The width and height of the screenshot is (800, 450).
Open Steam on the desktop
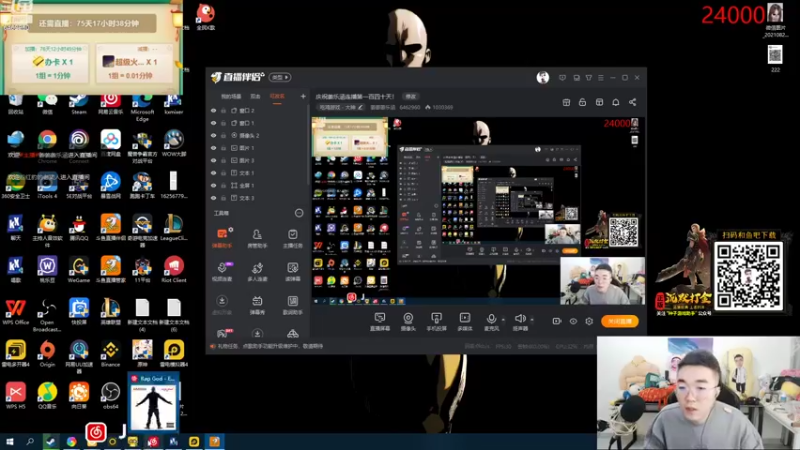click(x=79, y=104)
